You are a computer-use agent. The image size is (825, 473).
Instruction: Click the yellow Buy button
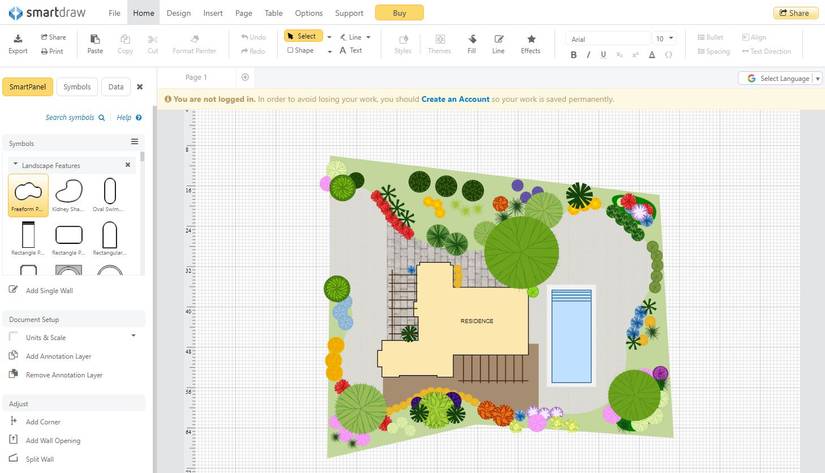pyautogui.click(x=399, y=13)
